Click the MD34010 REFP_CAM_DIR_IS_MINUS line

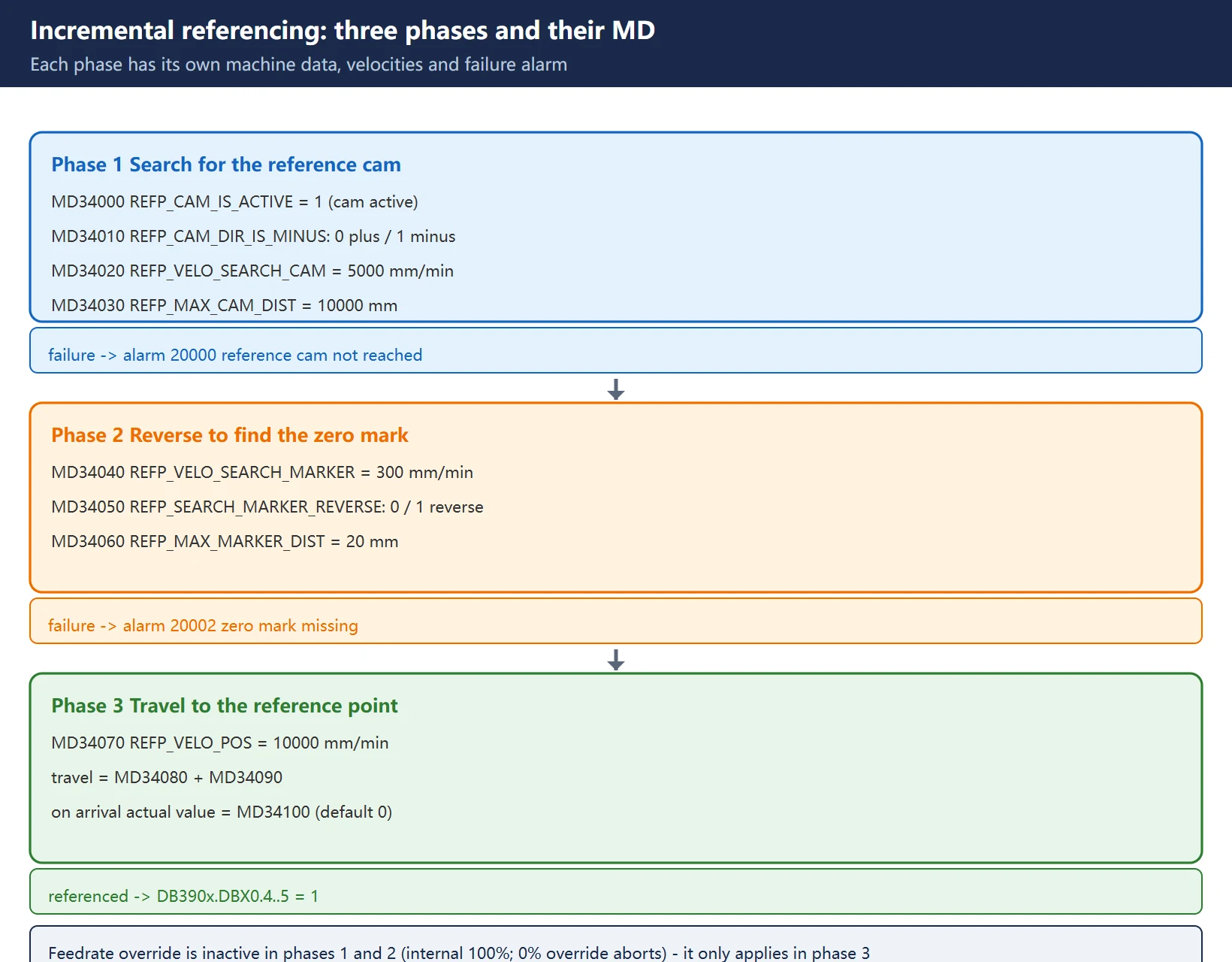click(253, 237)
